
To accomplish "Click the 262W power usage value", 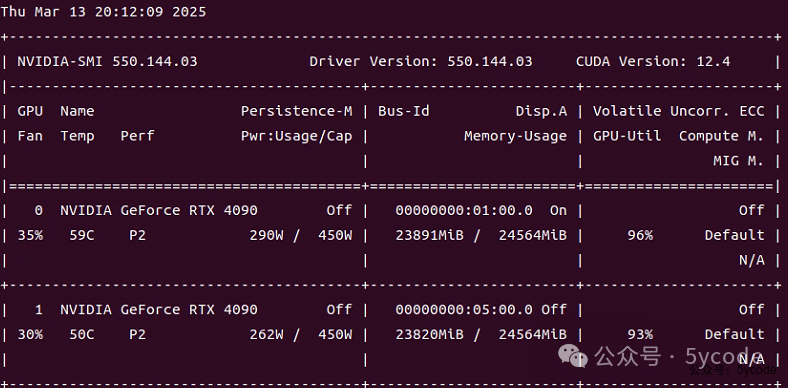I will tap(266, 334).
